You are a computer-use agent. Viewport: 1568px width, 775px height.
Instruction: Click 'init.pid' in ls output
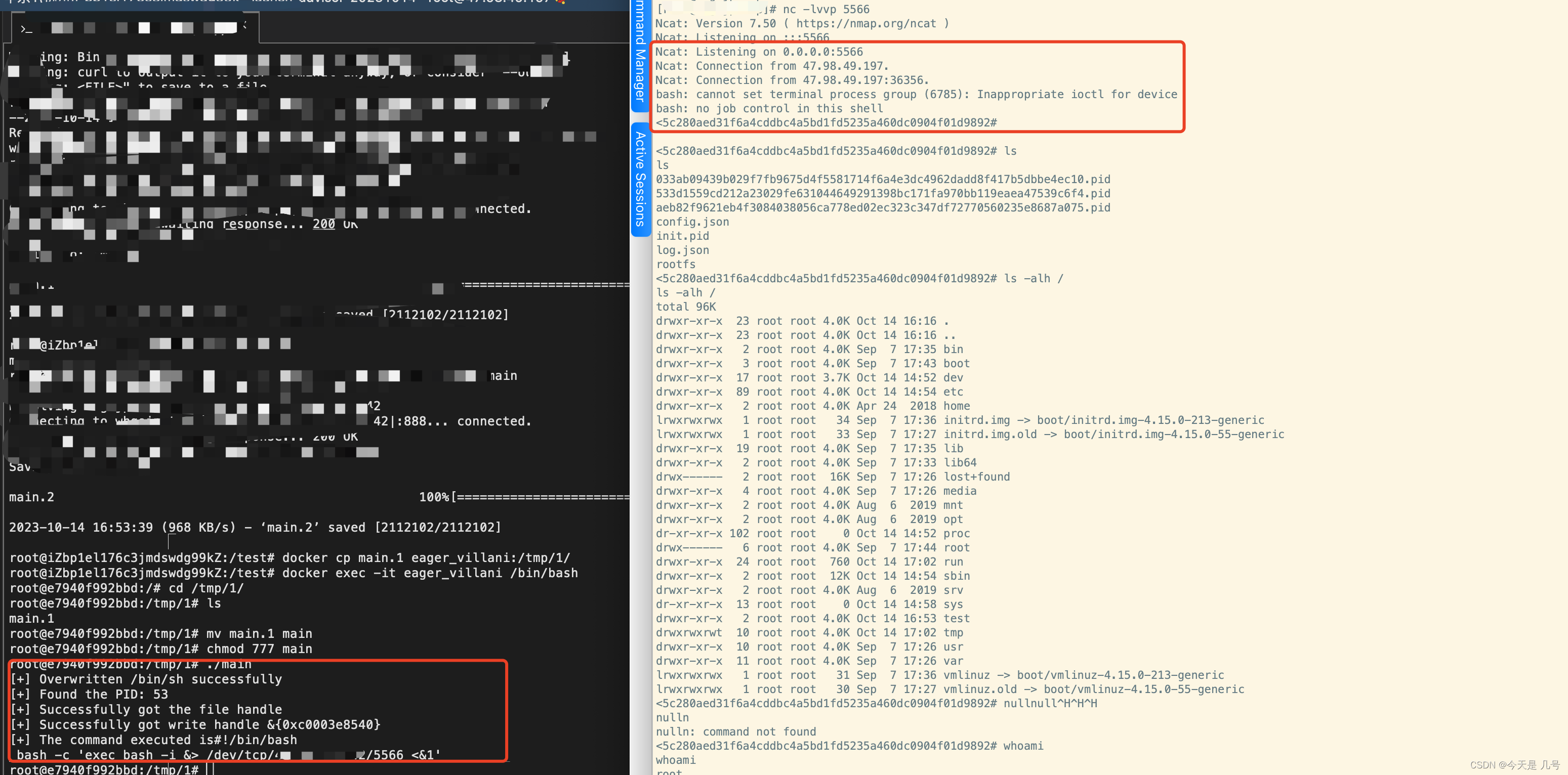click(682, 236)
